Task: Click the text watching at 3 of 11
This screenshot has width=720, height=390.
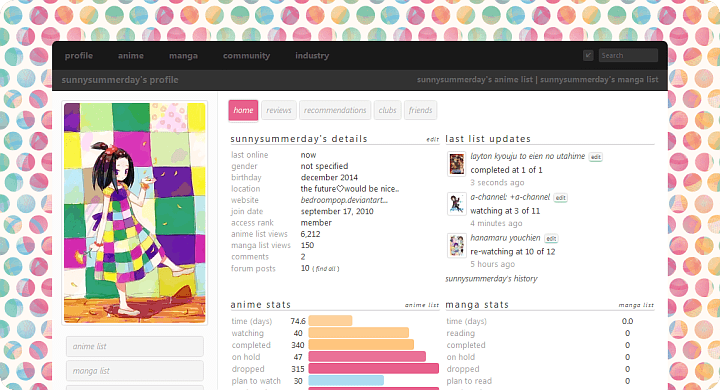Action: 505,211
